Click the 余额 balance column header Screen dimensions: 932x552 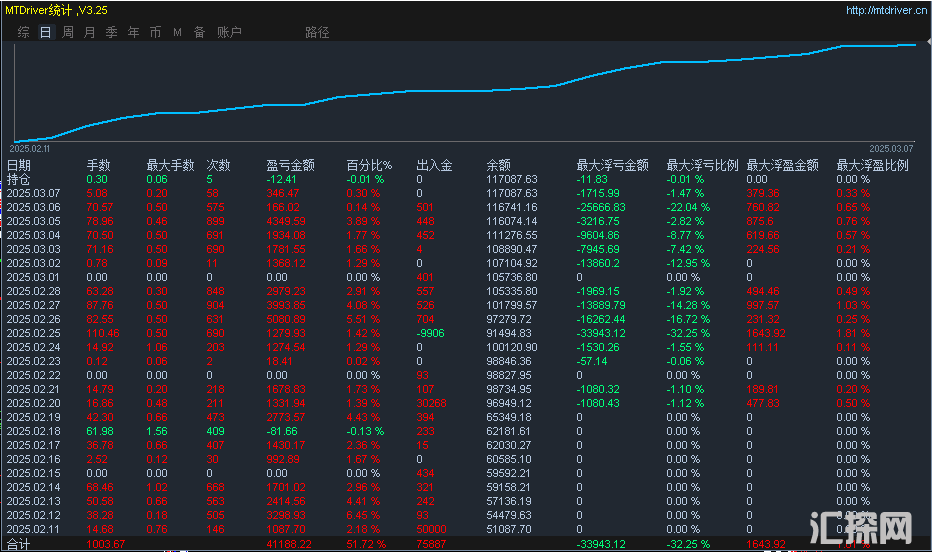pyautogui.click(x=498, y=166)
